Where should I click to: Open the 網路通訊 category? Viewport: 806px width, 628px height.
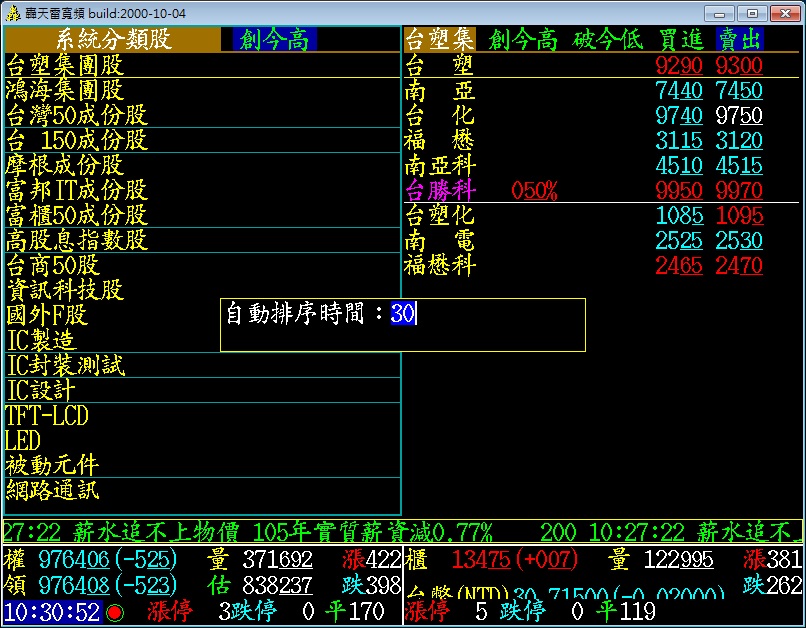[x=53, y=490]
